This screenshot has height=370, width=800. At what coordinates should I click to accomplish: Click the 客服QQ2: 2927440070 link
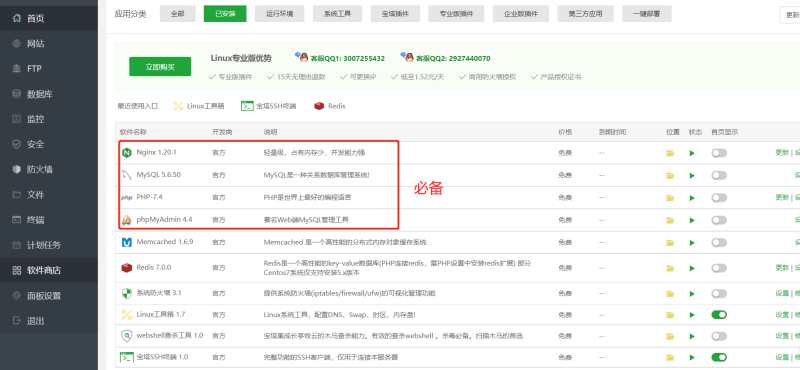[445, 58]
